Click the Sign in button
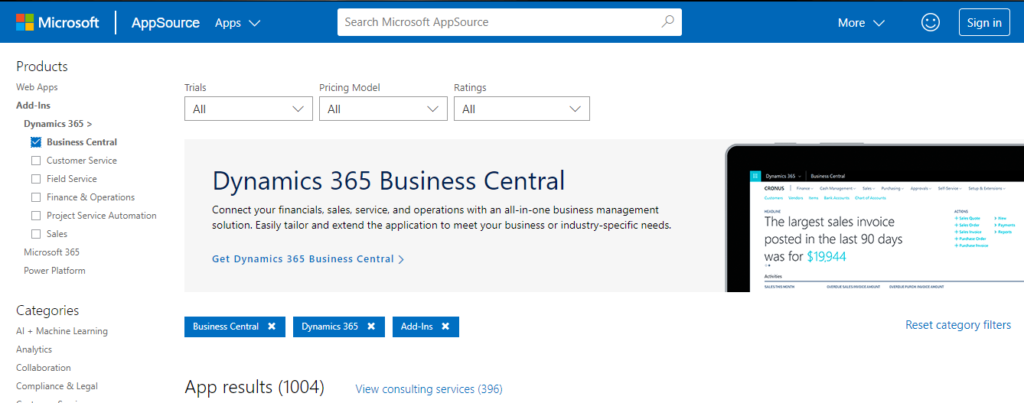Image resolution: width=1024 pixels, height=403 pixels. (x=983, y=22)
